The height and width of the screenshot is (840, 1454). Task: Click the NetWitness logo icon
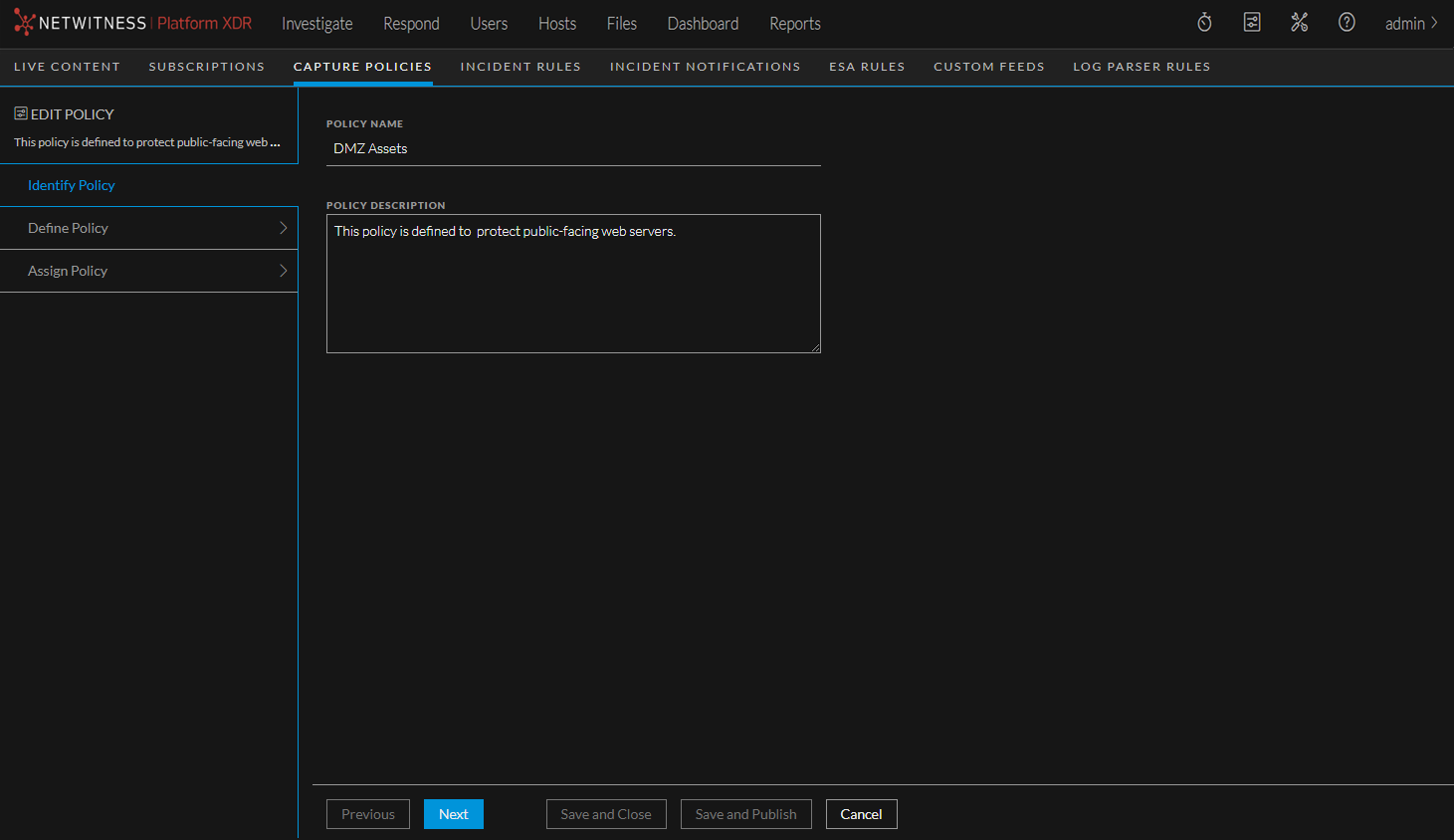24,21
